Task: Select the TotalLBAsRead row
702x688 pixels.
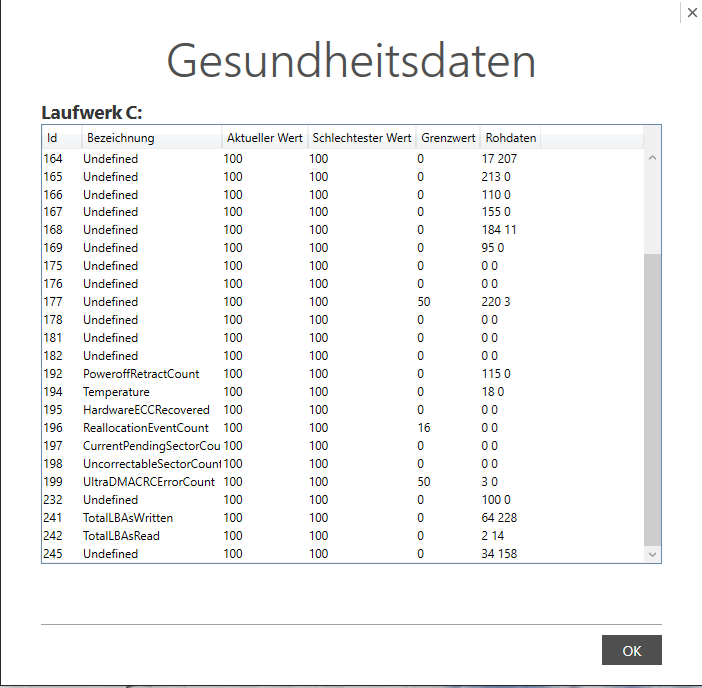Action: click(342, 535)
